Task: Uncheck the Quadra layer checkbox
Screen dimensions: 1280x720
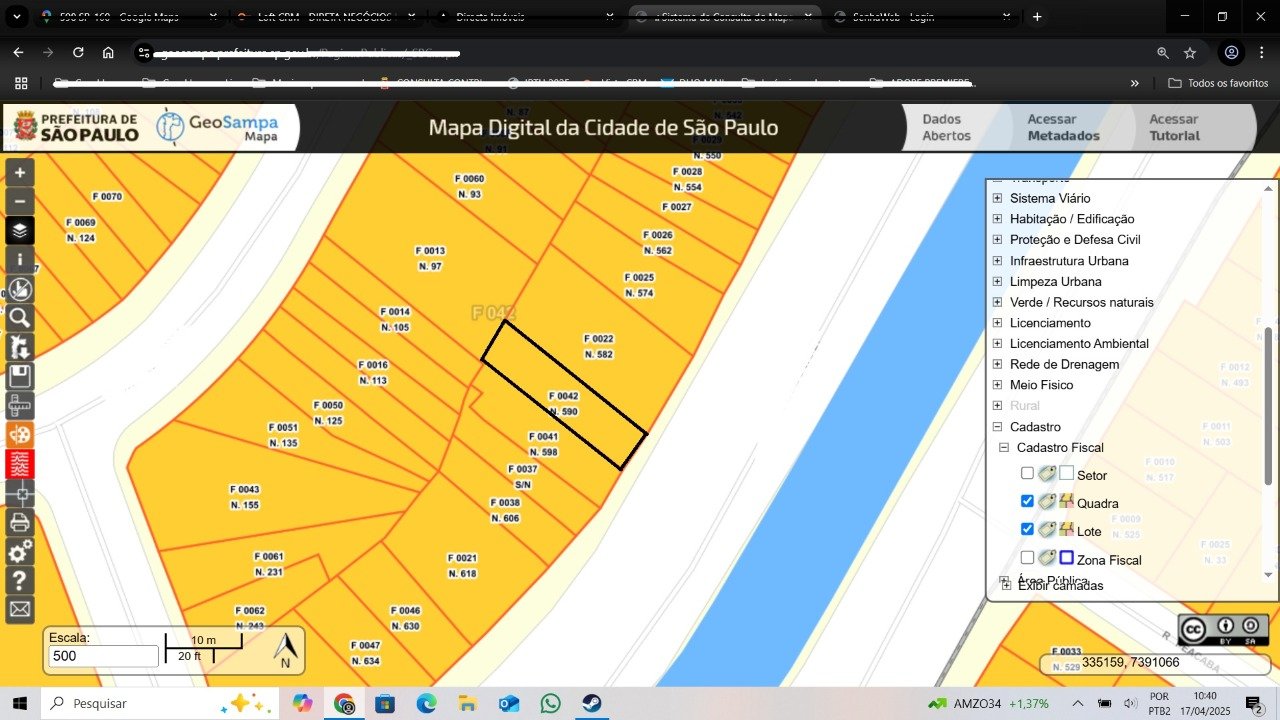Action: point(1027,502)
